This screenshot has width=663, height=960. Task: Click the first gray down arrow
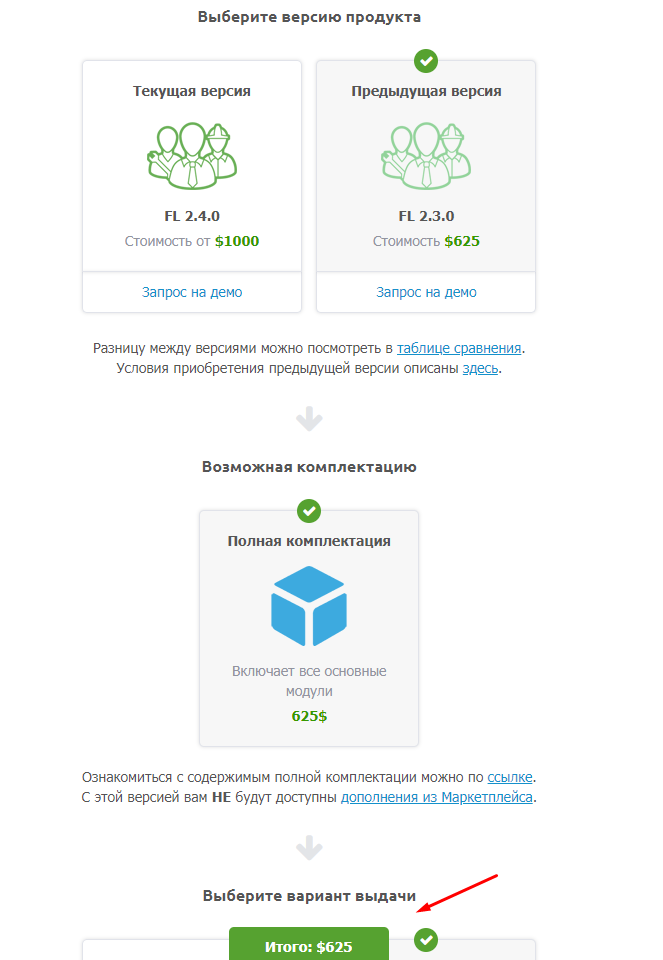tap(309, 419)
